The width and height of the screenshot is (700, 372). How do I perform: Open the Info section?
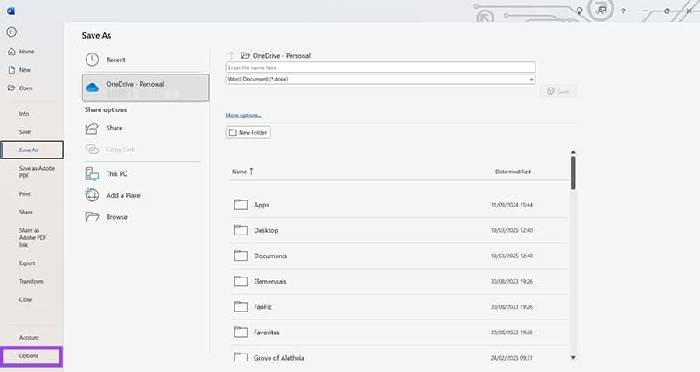point(24,114)
